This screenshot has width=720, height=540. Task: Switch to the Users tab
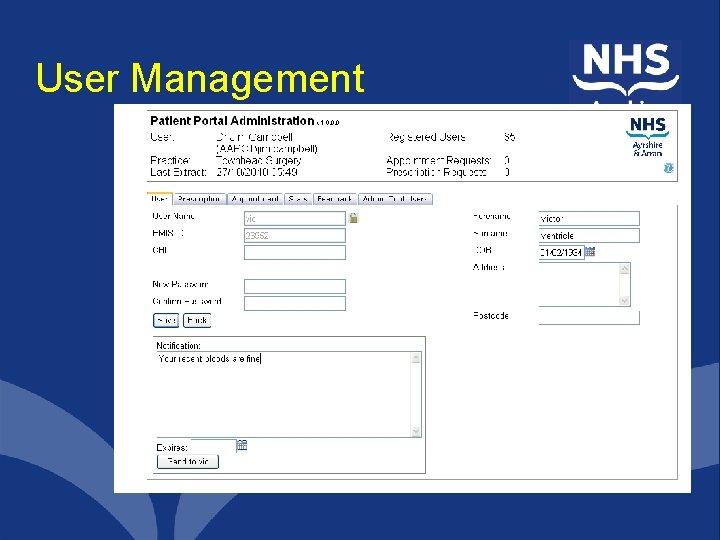tap(159, 199)
